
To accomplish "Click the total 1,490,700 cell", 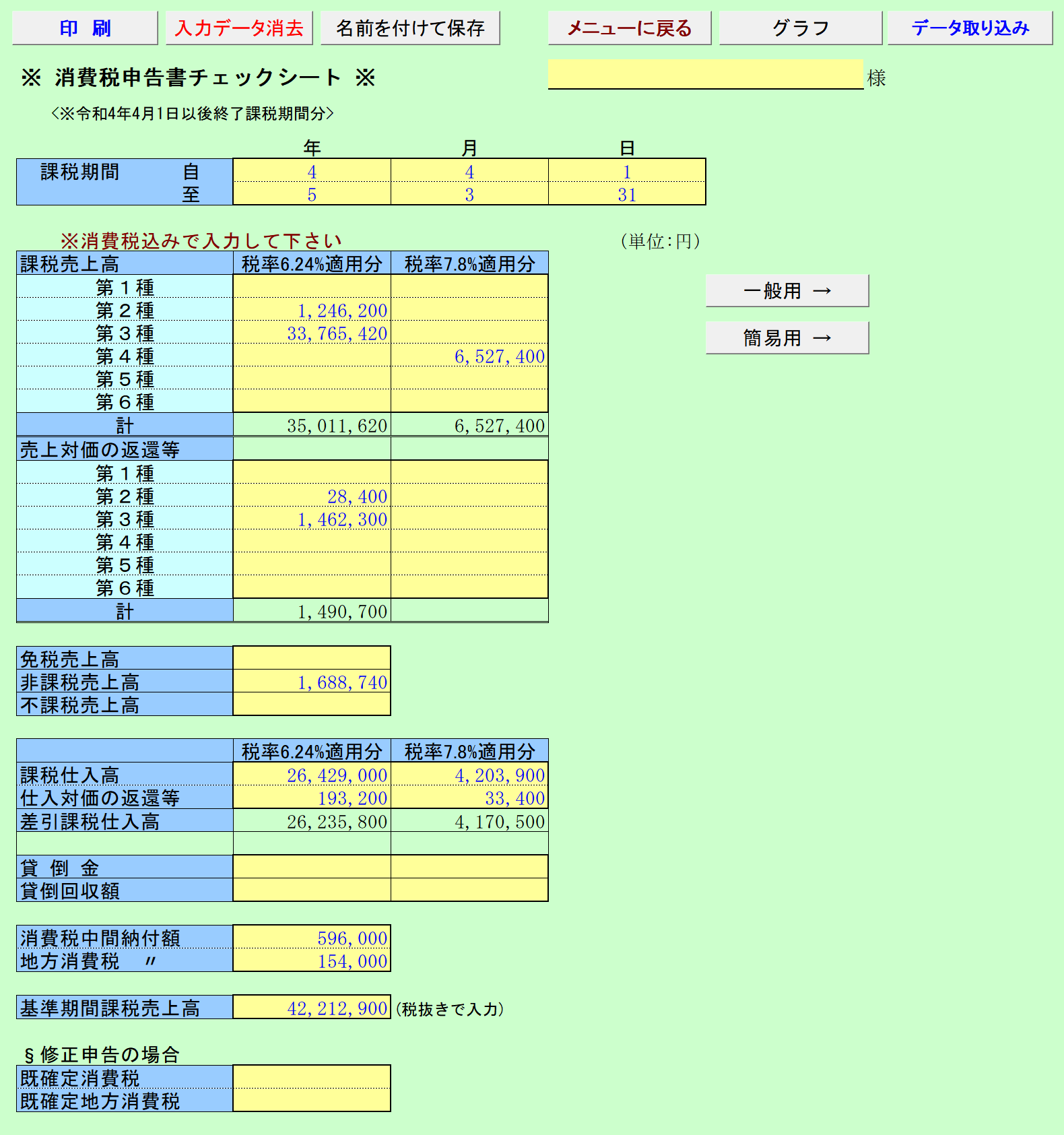I will pos(312,611).
